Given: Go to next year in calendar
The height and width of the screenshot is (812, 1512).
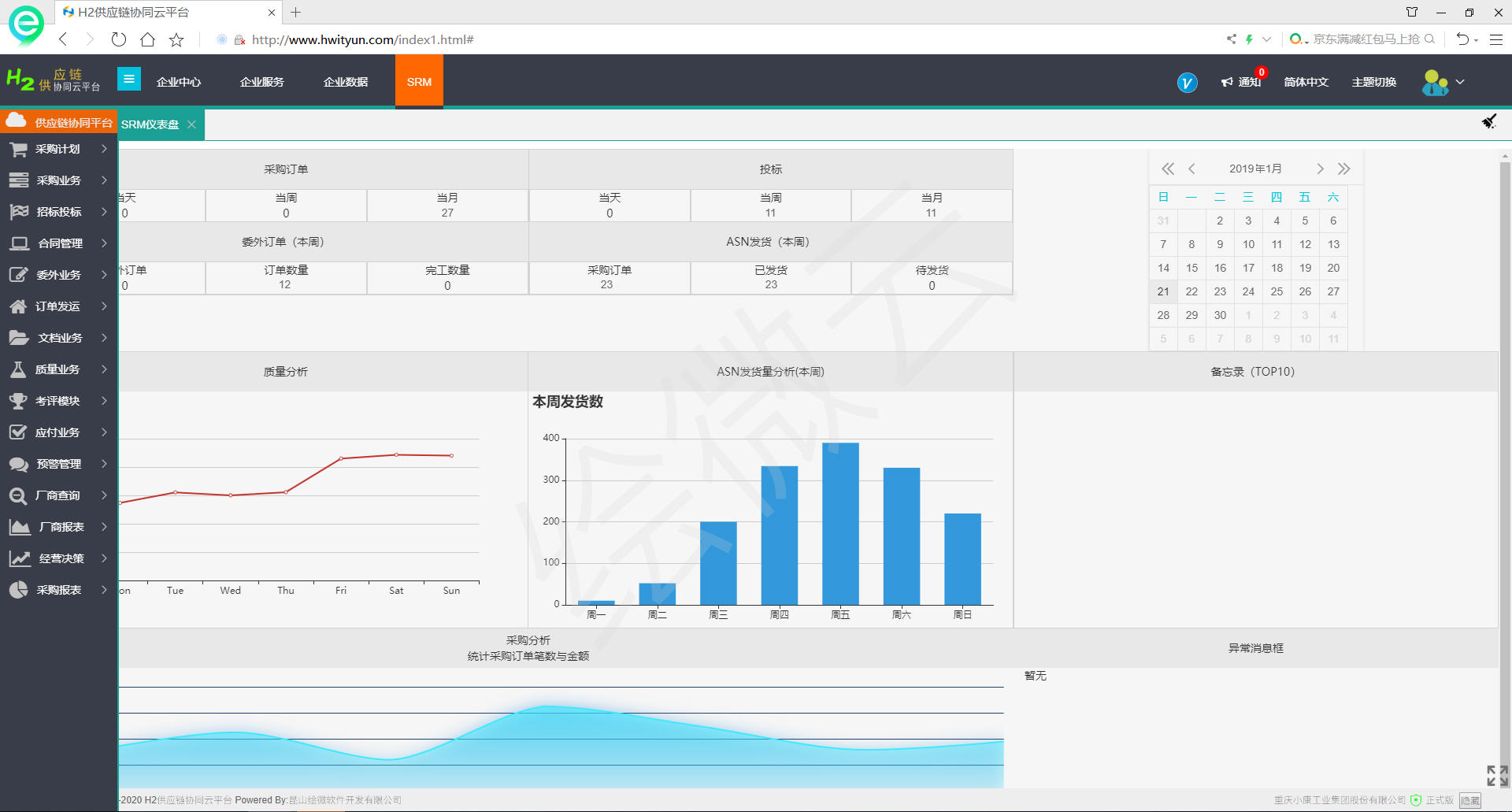Looking at the screenshot, I should point(1343,169).
